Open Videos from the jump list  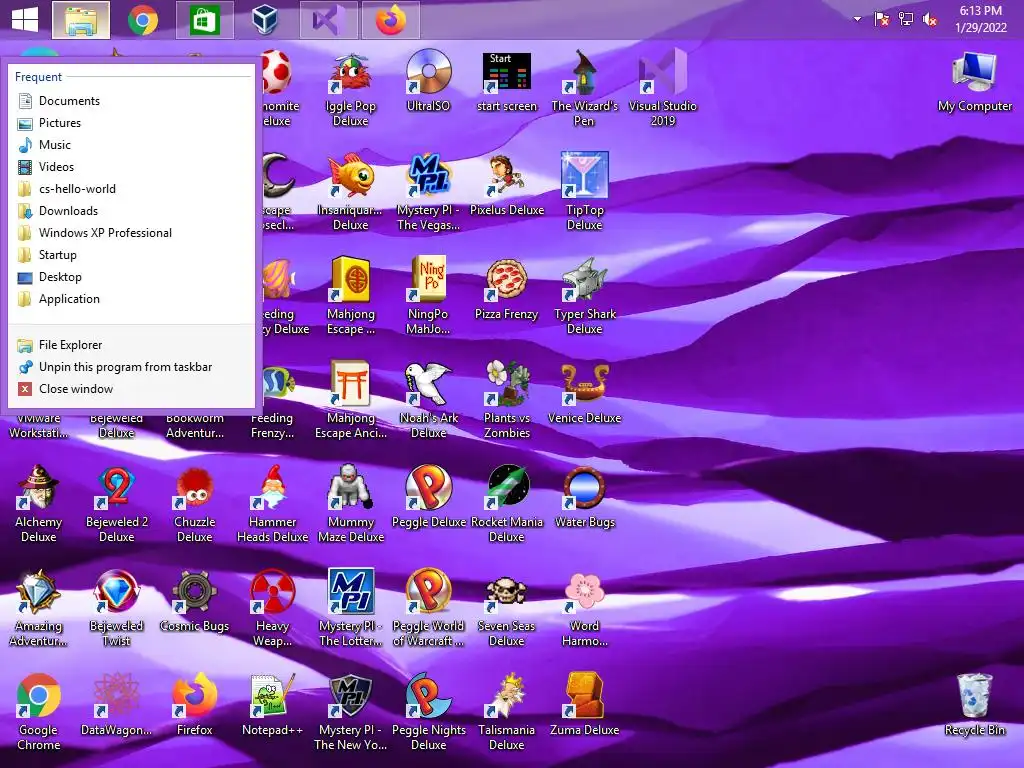point(131,167)
